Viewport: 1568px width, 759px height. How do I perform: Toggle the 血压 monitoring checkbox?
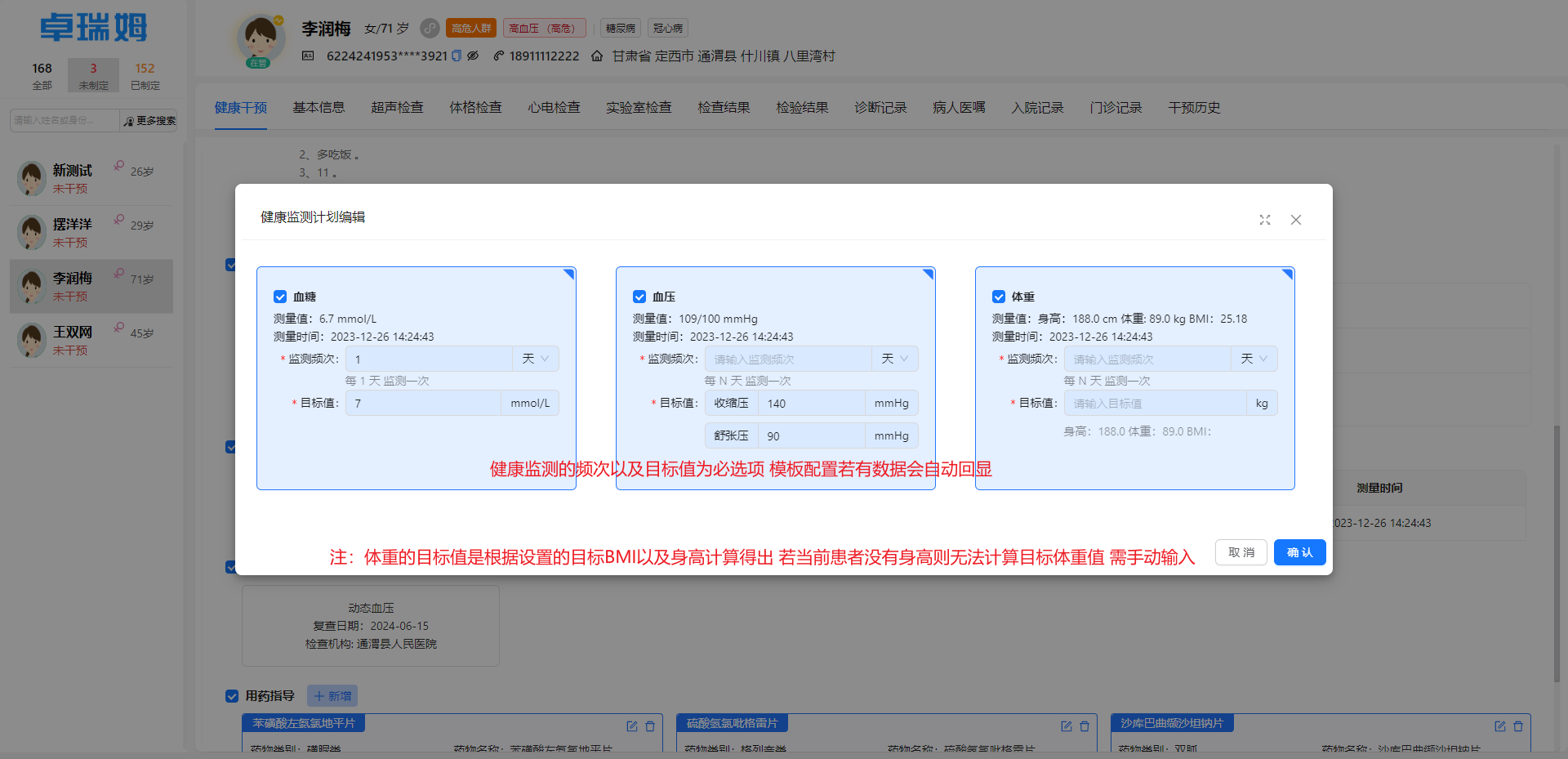pos(639,297)
